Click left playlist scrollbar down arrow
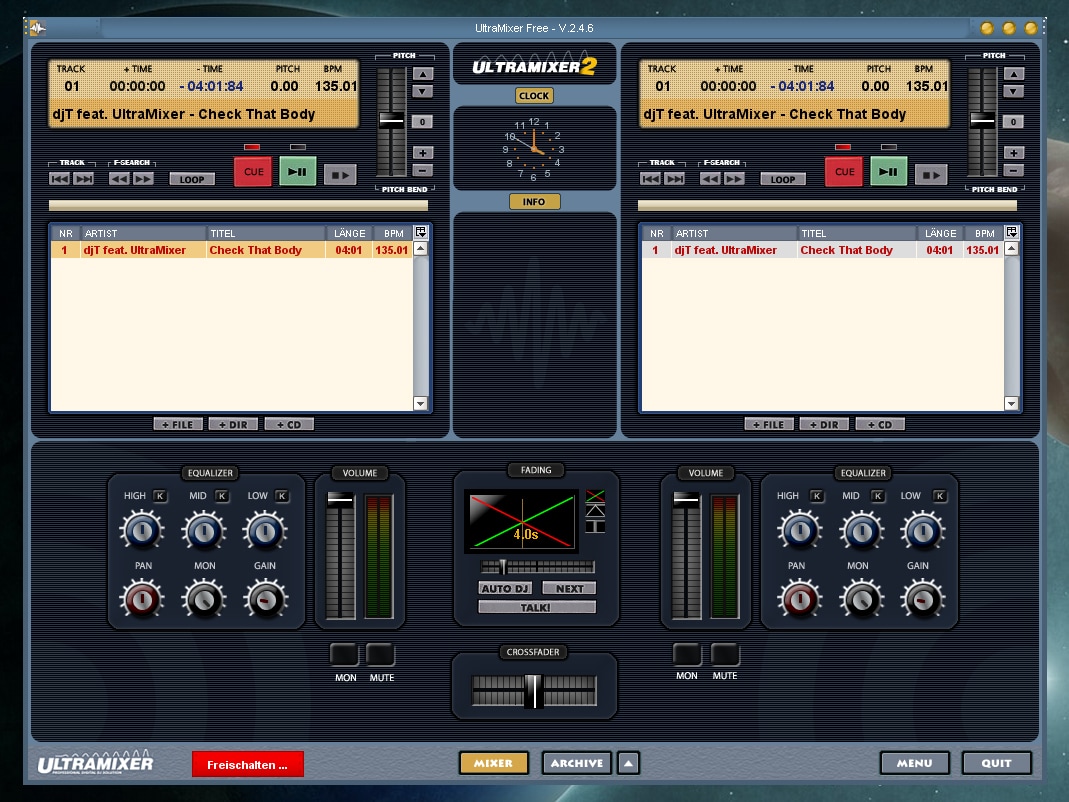 point(421,404)
